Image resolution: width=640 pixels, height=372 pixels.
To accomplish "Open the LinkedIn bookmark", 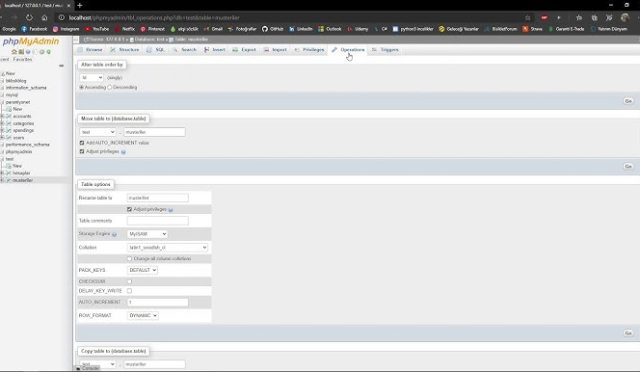I will click(301, 29).
